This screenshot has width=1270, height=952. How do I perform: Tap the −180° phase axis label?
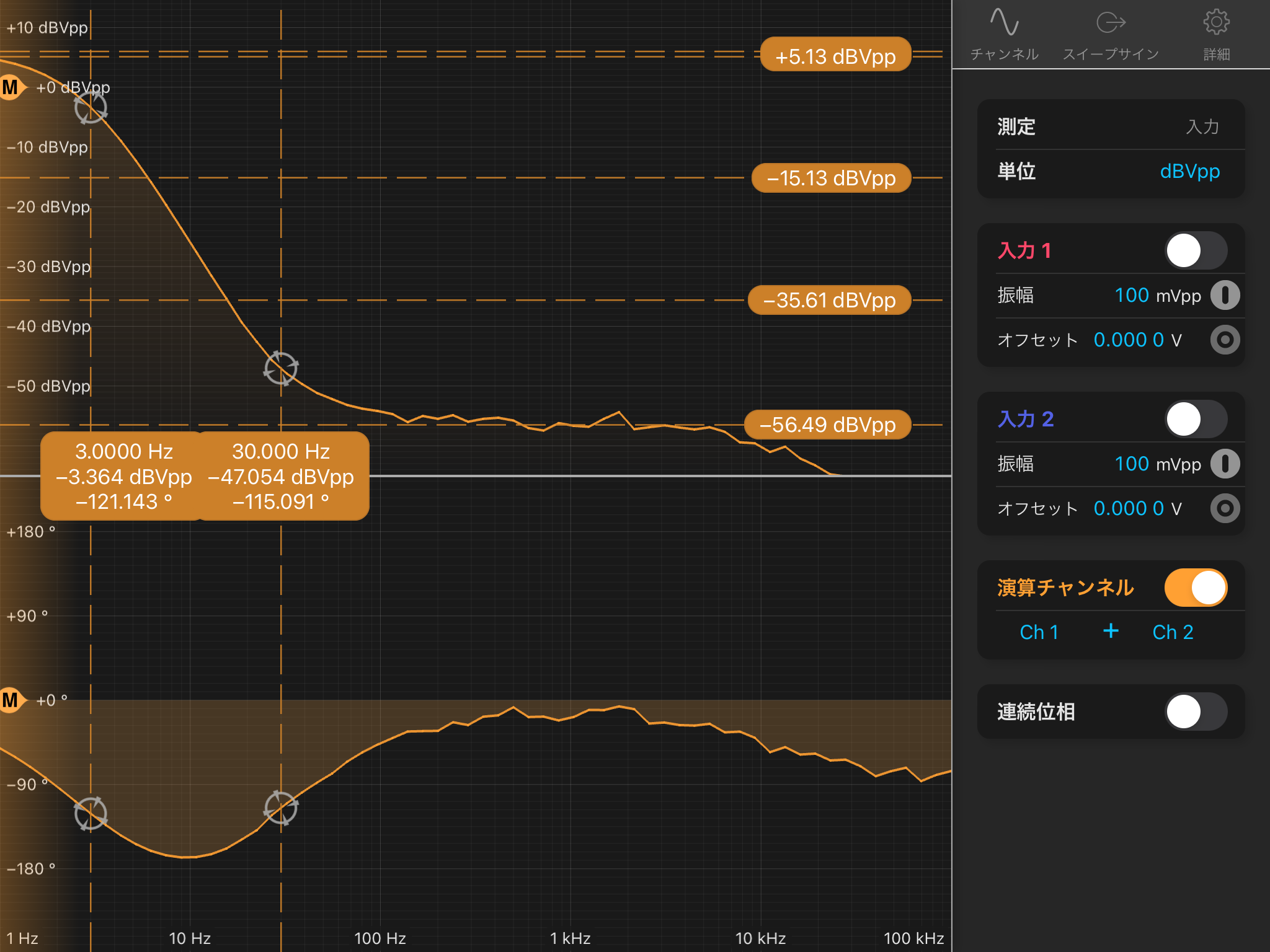31,868
